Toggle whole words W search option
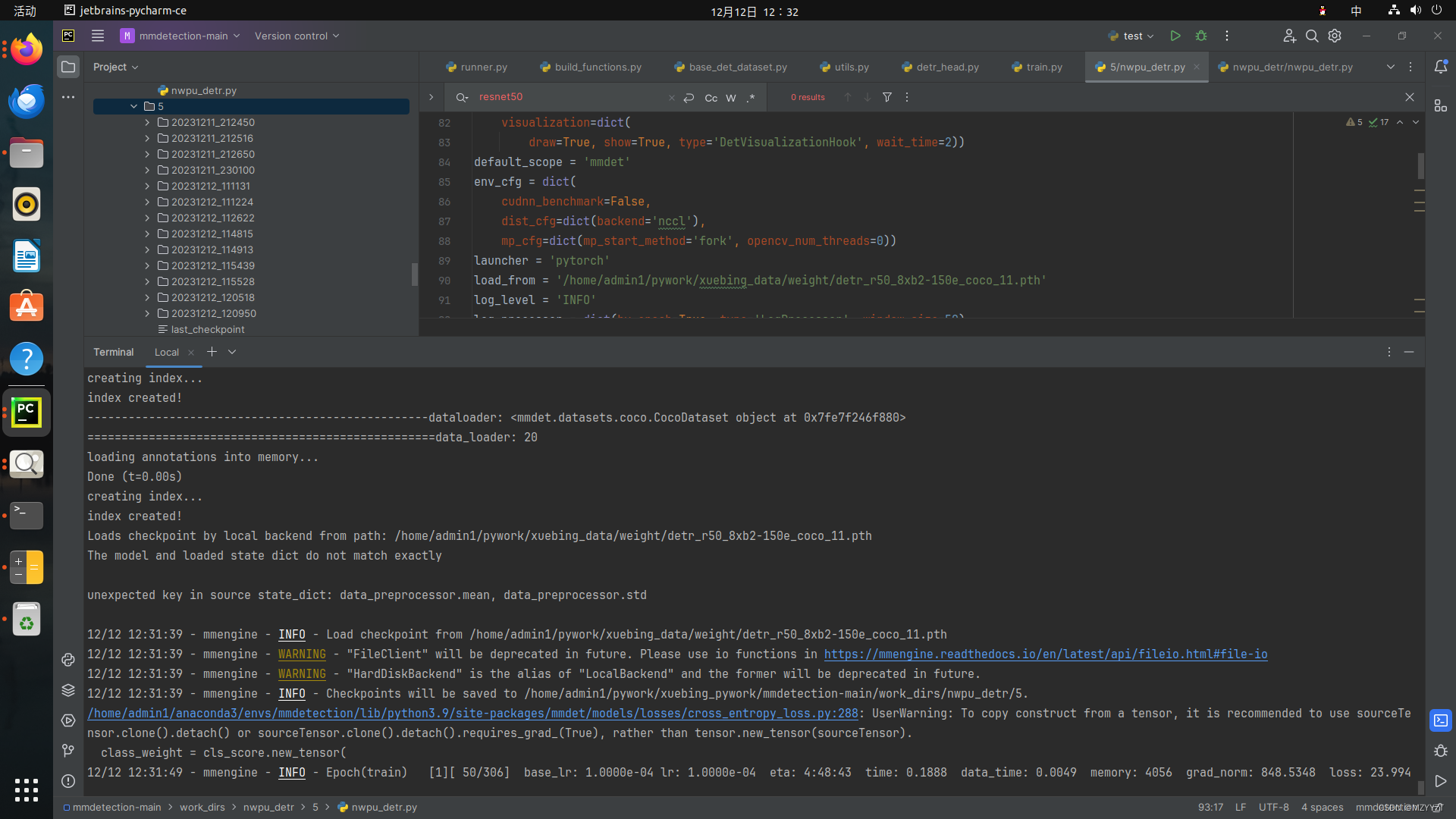The width and height of the screenshot is (1456, 819). 731,98
